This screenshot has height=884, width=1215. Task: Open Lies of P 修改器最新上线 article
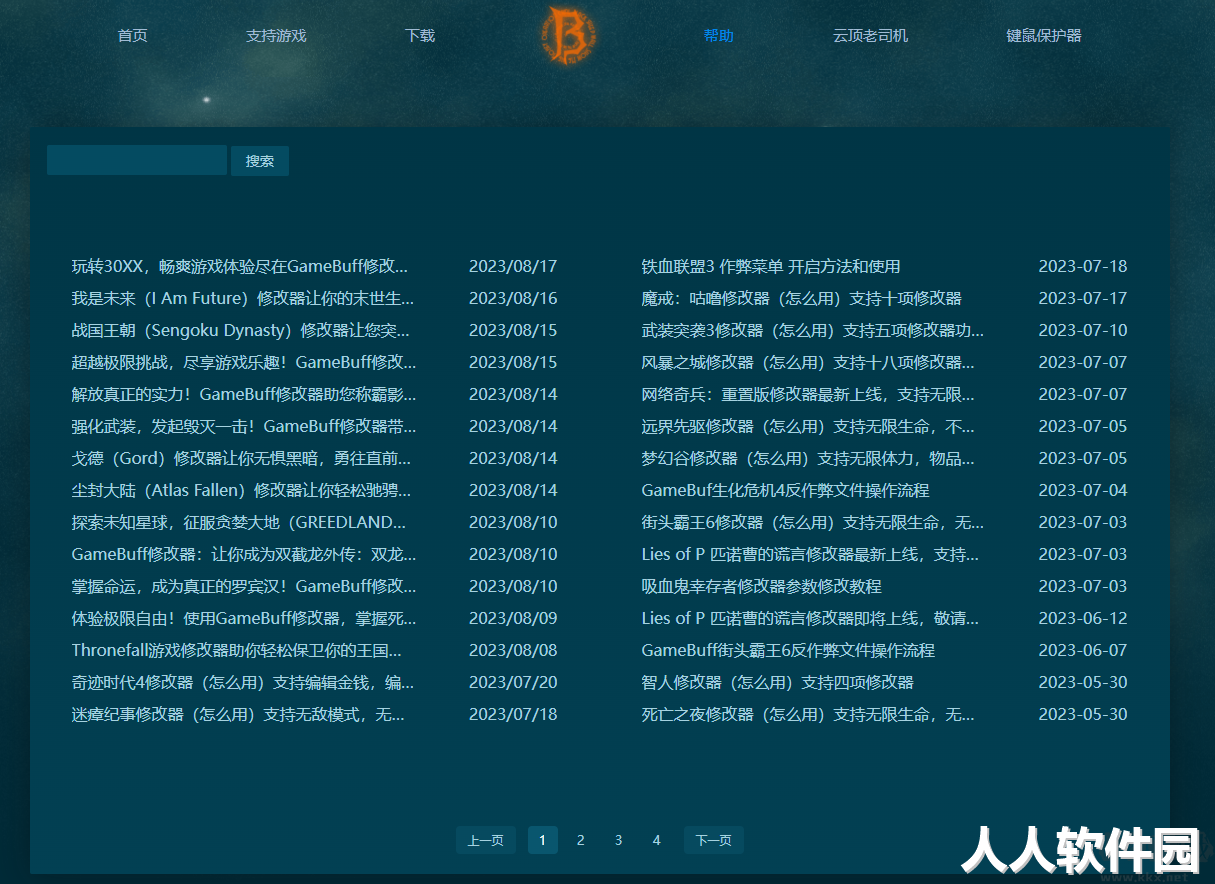coord(810,554)
